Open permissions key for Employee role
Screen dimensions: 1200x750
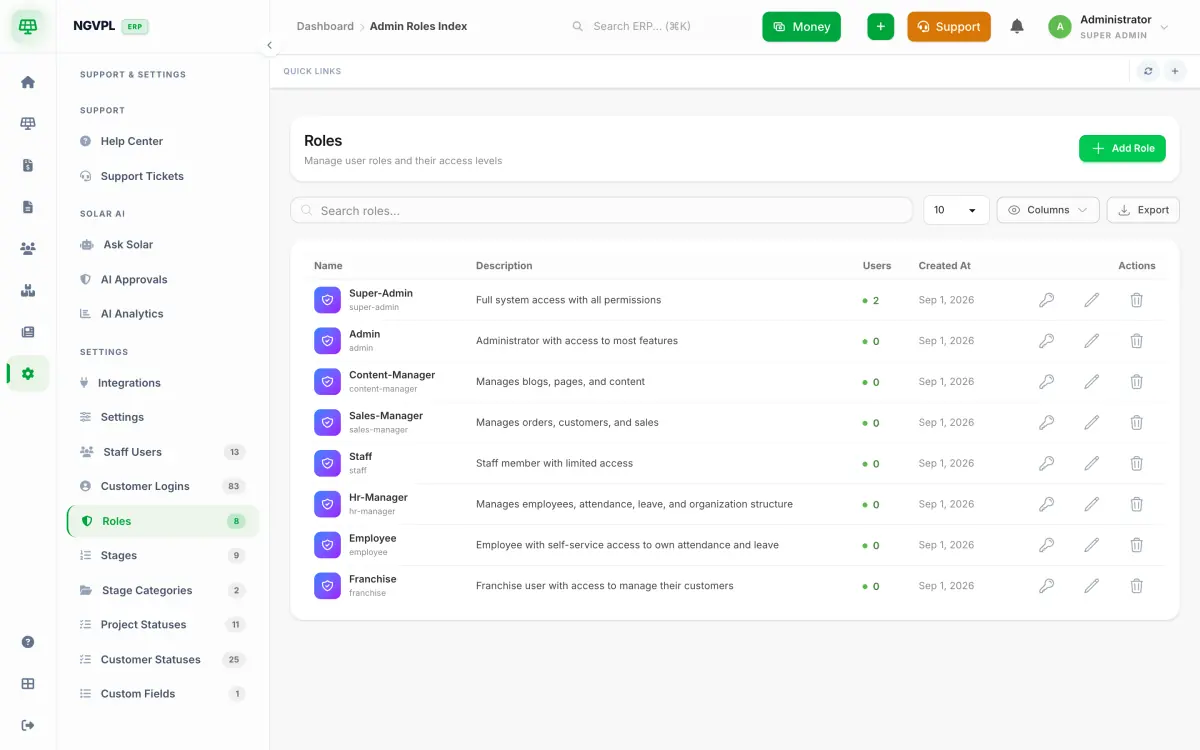coord(1046,545)
